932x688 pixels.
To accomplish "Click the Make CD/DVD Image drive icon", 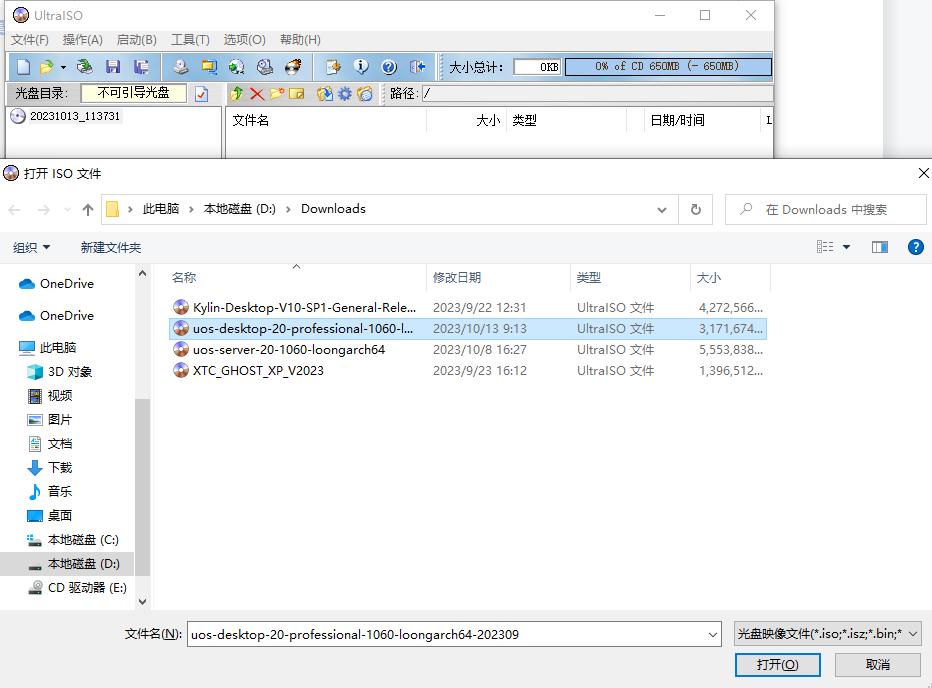I will [181, 67].
